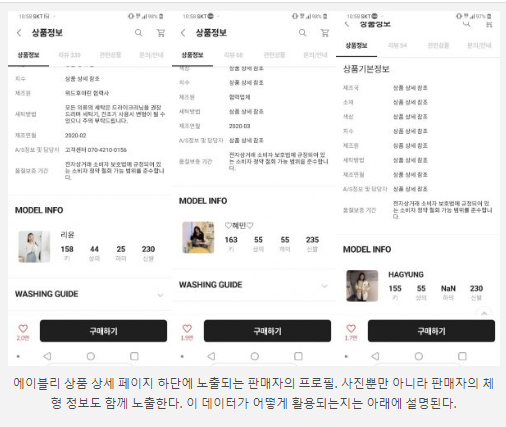Tap the model name ♡혜민♡
Screen dimensions: 506x427
[x=239, y=226]
